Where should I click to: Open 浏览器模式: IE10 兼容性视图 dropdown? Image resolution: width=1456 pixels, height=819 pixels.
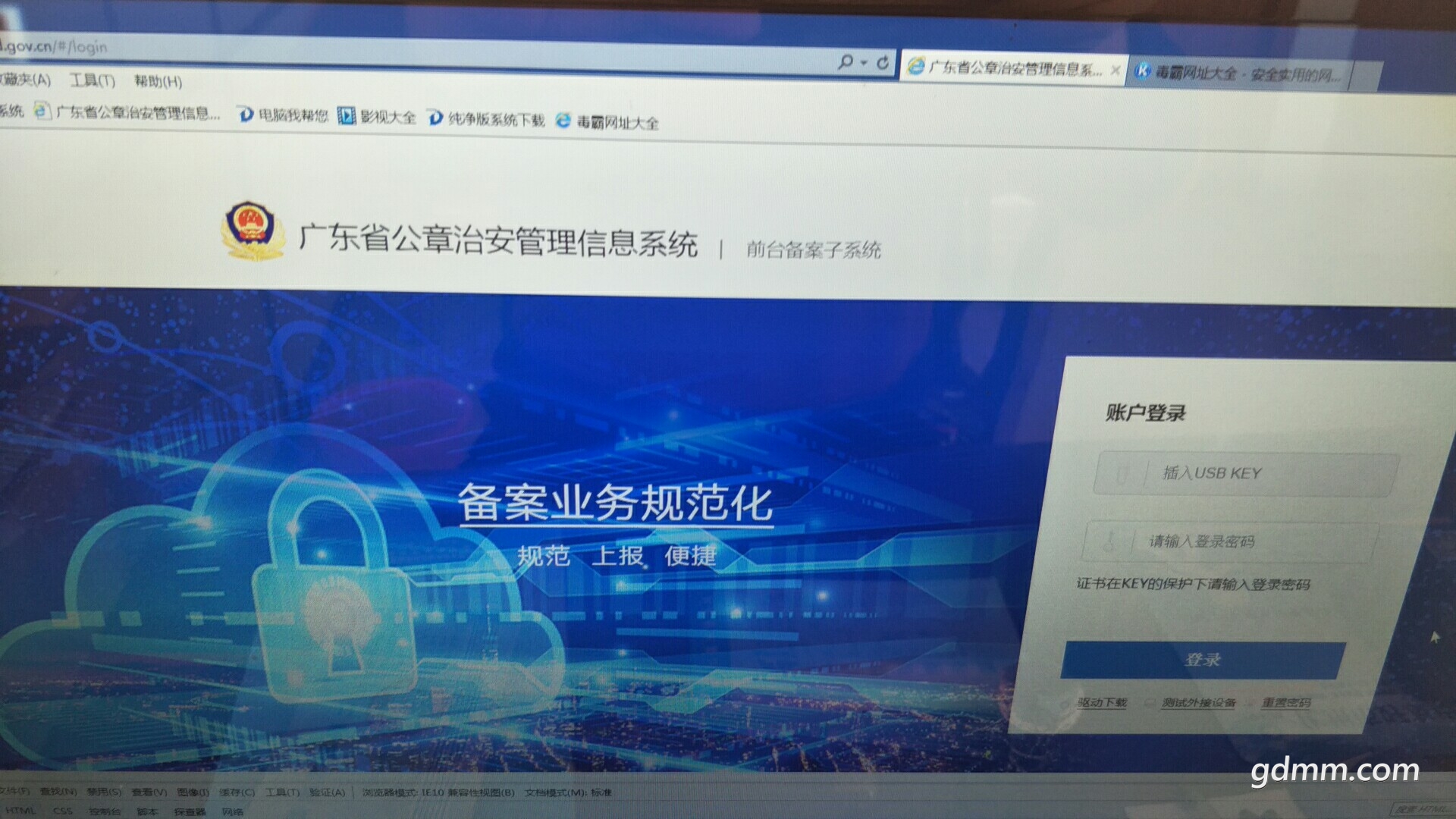pos(438,792)
